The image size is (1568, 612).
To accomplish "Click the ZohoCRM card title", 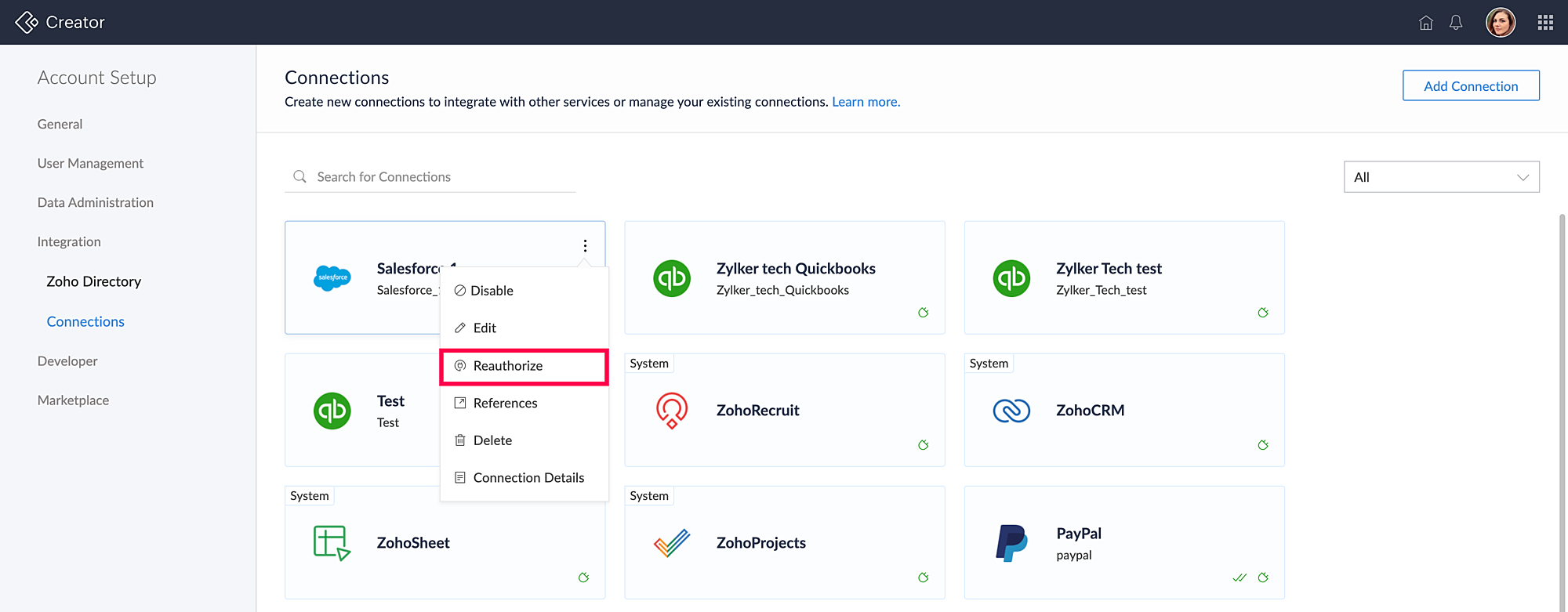I will [1090, 411].
